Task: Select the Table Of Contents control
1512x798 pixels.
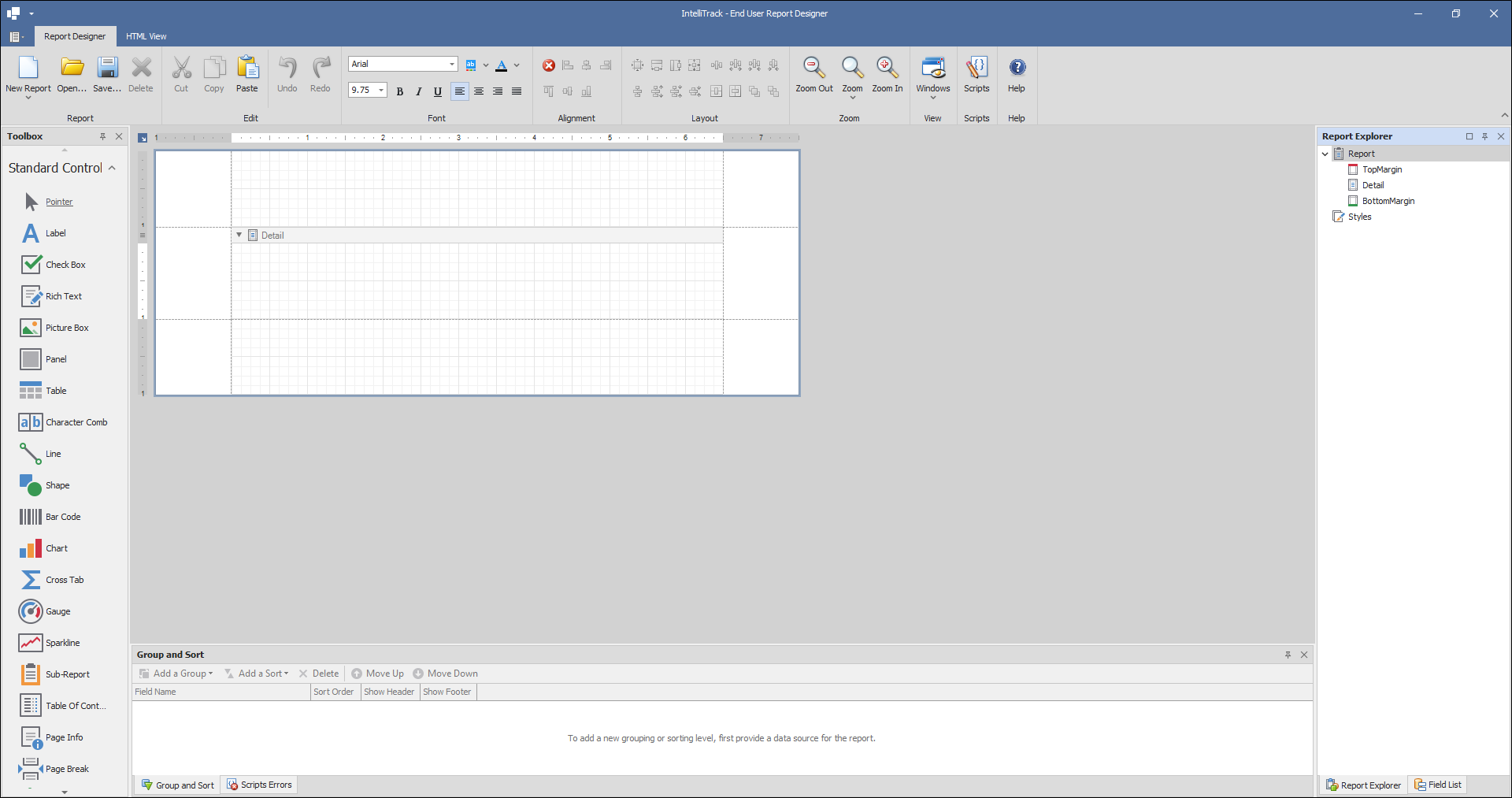Action: pos(76,706)
